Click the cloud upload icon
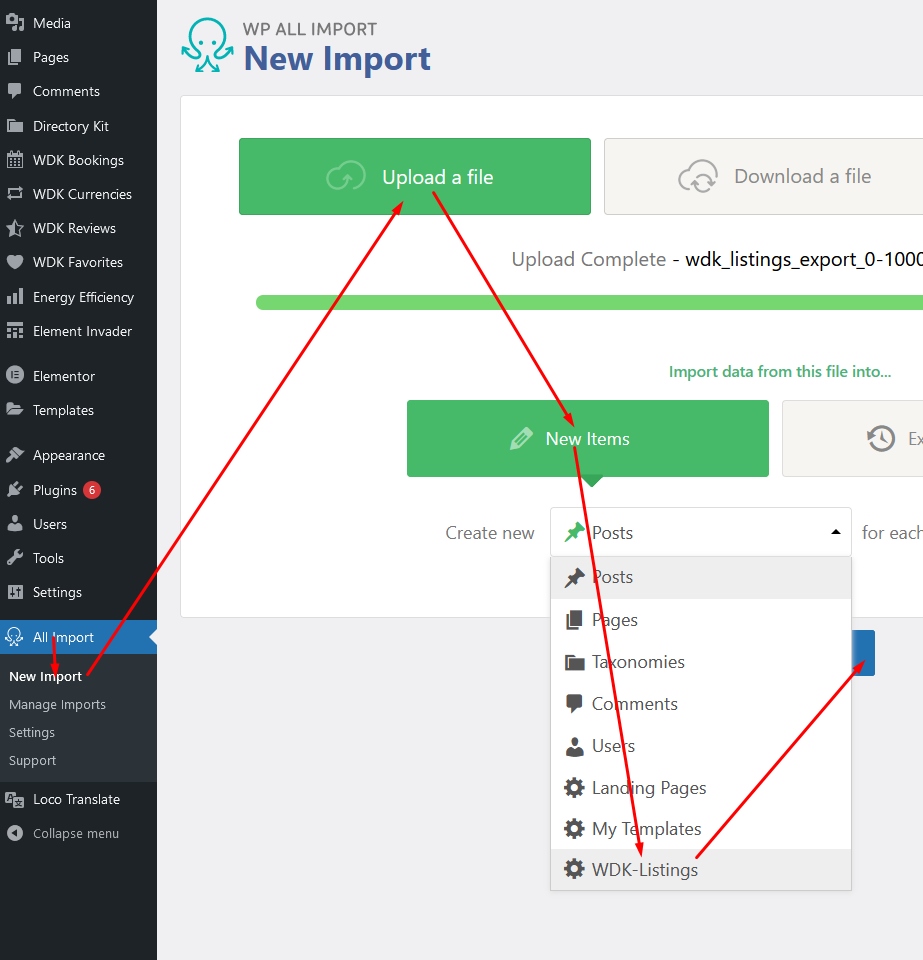The height and width of the screenshot is (960, 923). (x=346, y=176)
